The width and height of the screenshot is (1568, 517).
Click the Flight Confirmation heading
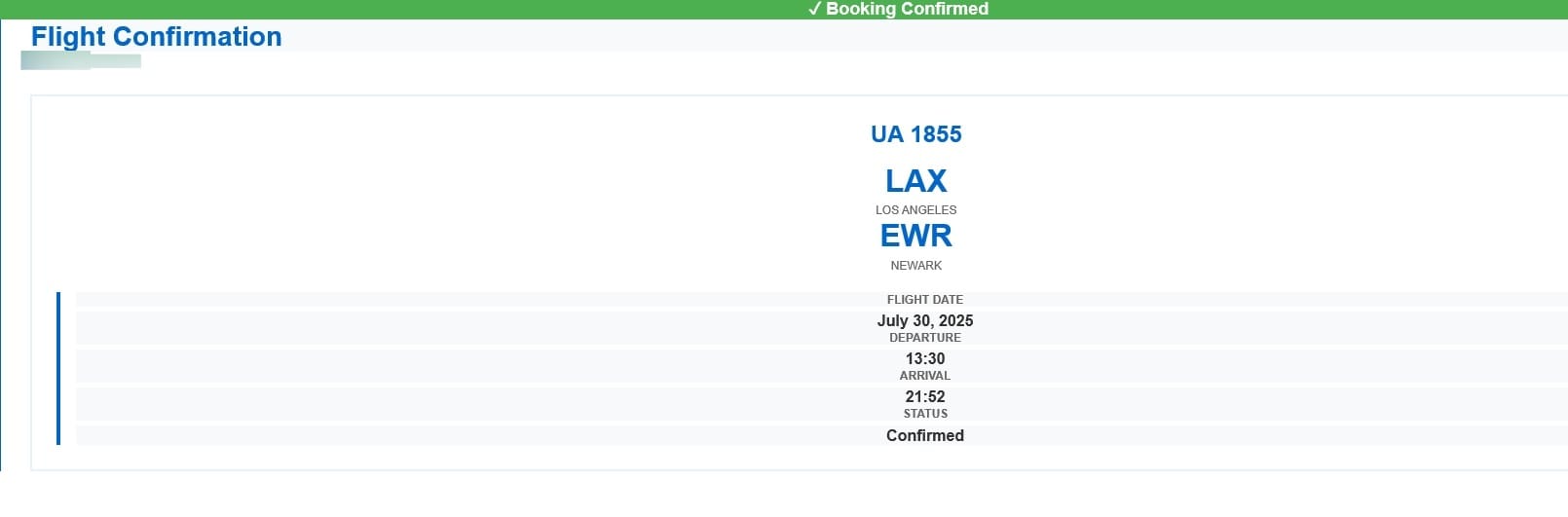click(x=156, y=36)
